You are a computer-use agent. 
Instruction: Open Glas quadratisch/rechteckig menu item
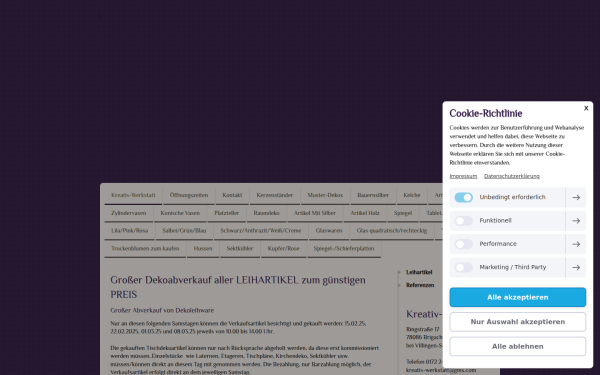391,231
